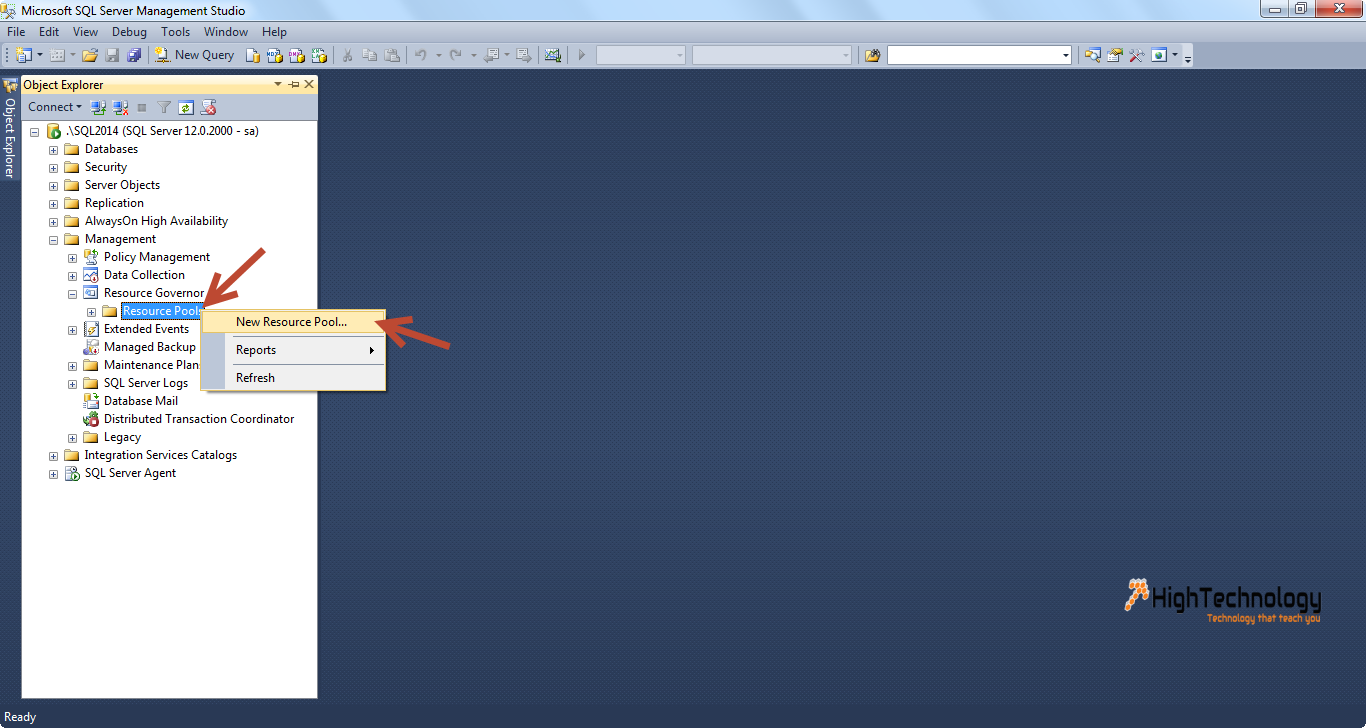Click the Filter funnel icon in Object Explorer

(164, 107)
